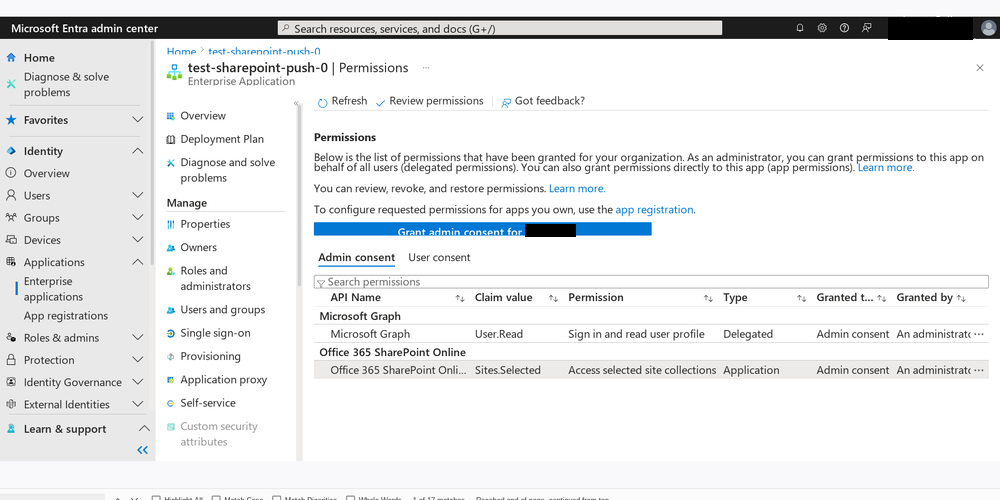Image resolution: width=1000 pixels, height=500 pixels.
Task: Open Roles and administrators menu item
Action: coord(215,278)
